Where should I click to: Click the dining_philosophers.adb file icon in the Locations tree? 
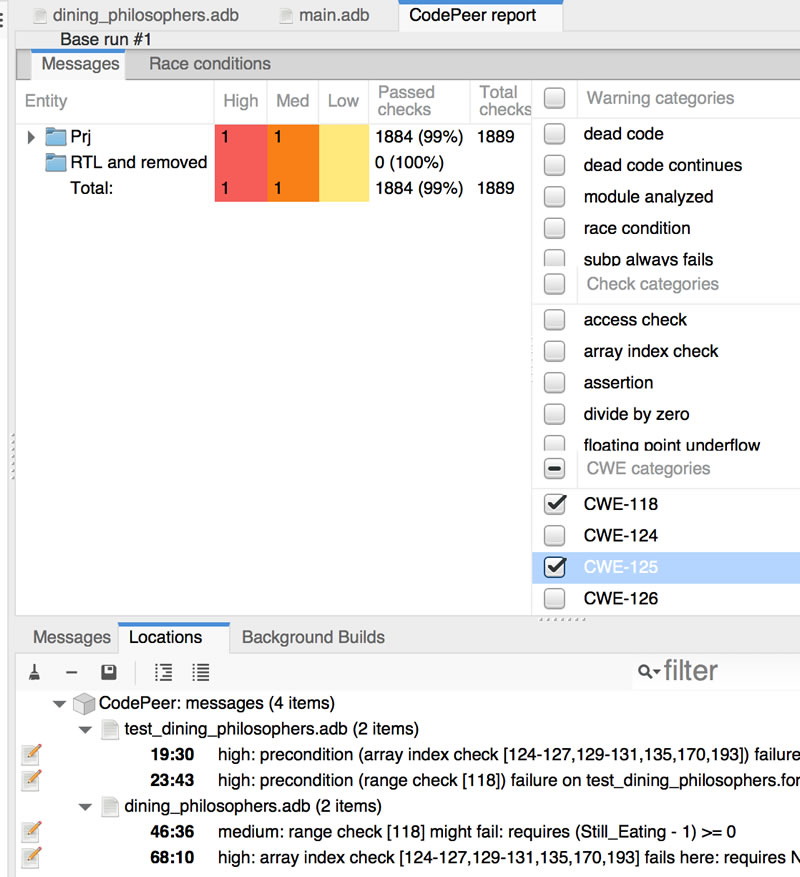tap(110, 806)
